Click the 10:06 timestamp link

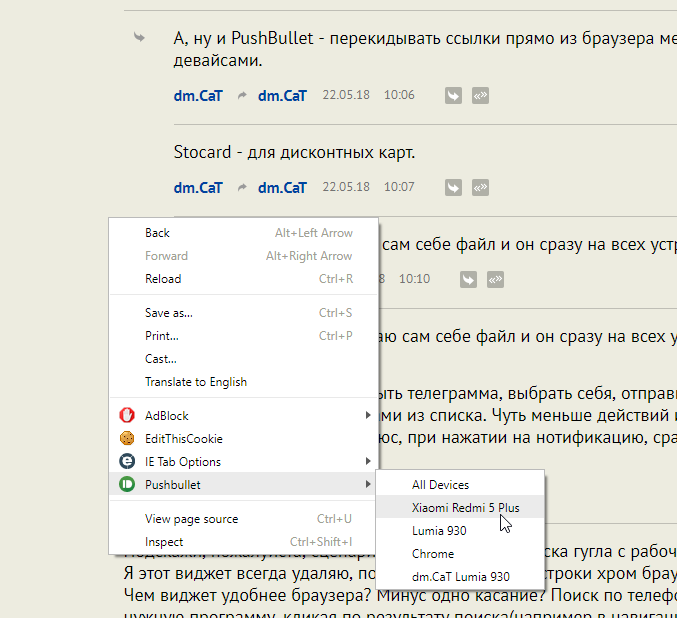click(399, 96)
